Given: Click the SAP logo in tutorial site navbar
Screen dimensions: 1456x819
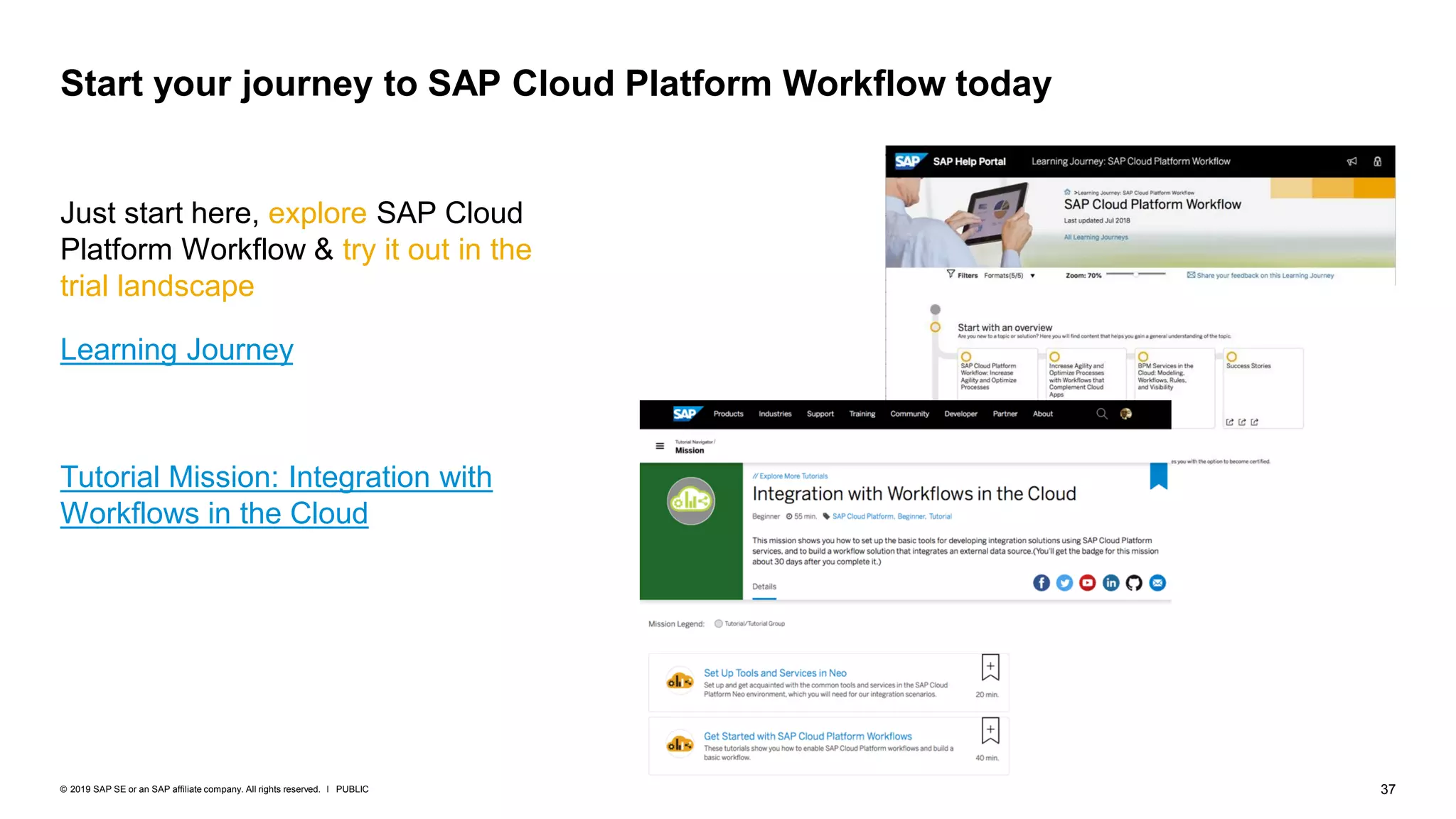Looking at the screenshot, I should [x=687, y=414].
